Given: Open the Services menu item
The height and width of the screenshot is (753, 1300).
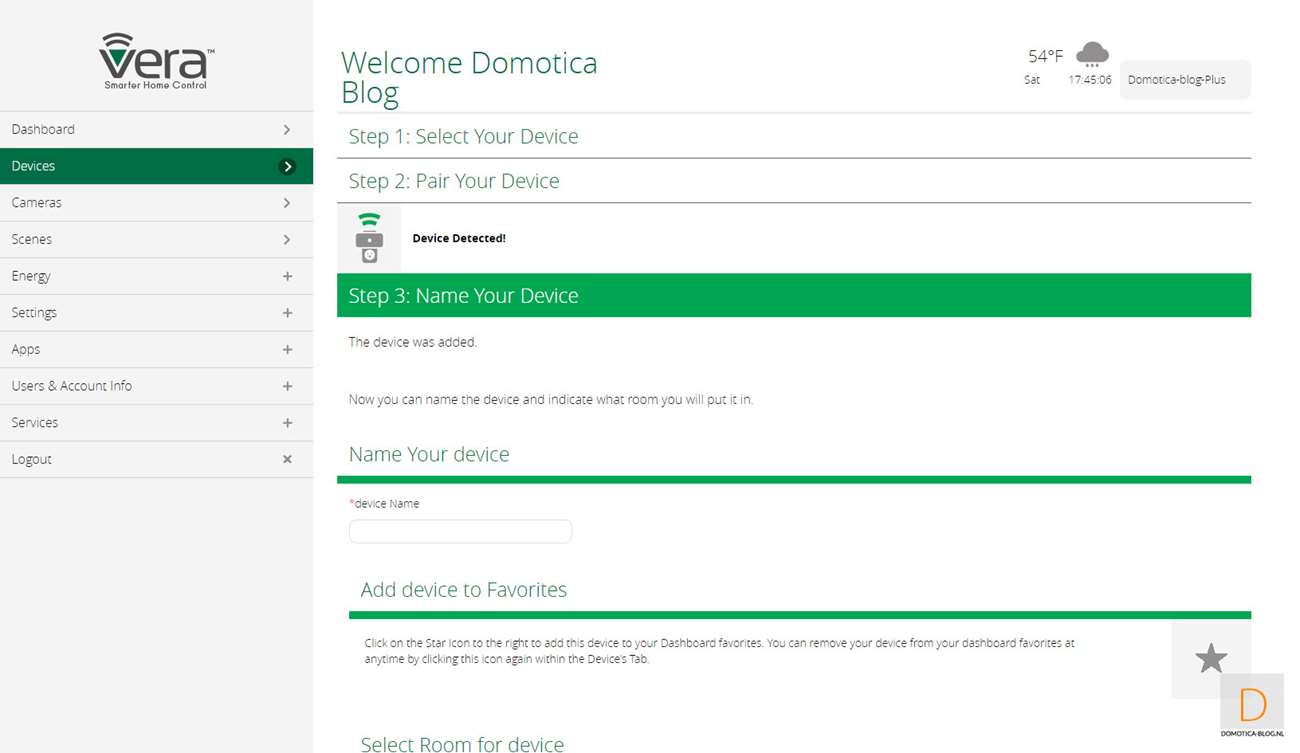Looking at the screenshot, I should (x=35, y=422).
